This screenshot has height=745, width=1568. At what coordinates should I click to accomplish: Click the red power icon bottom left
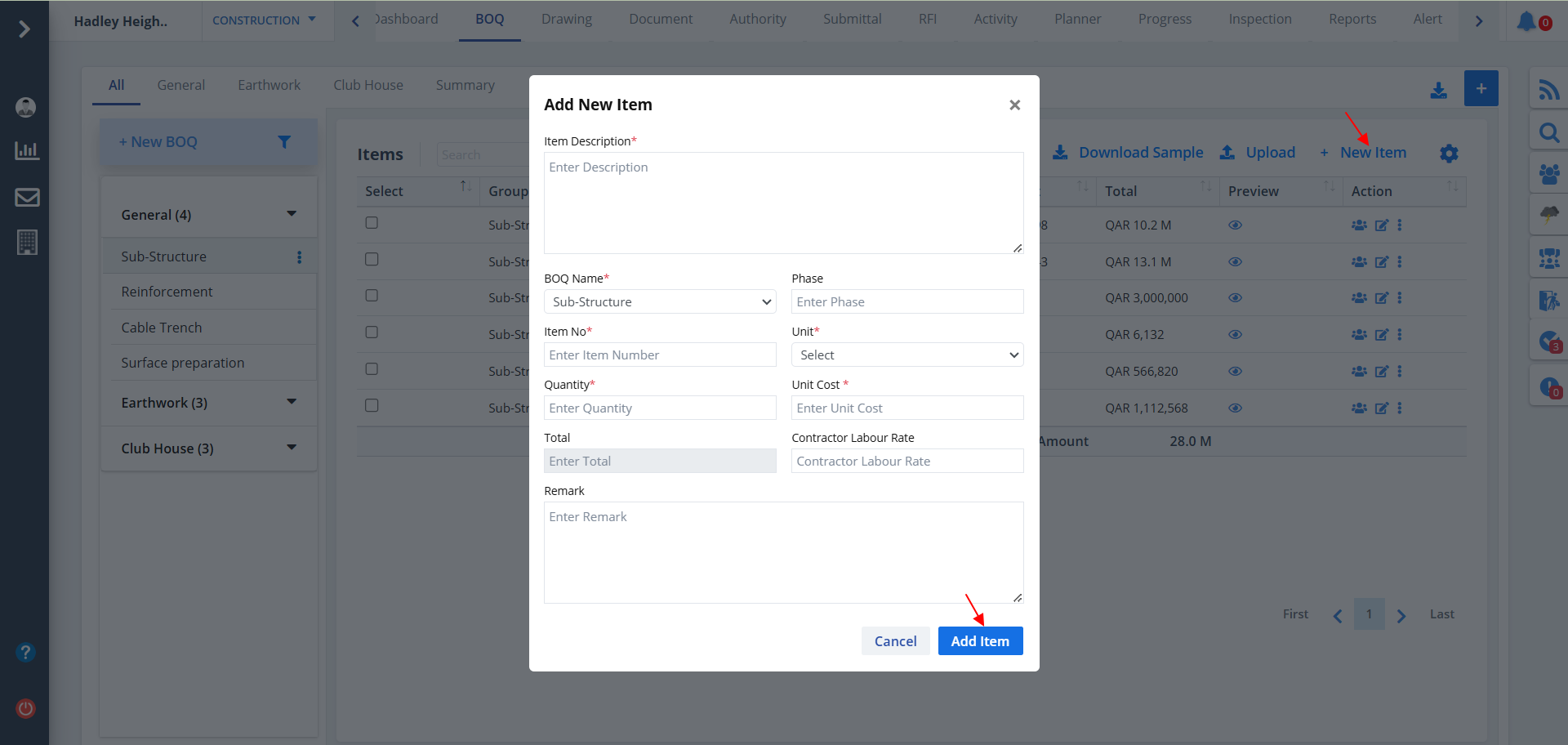click(26, 708)
